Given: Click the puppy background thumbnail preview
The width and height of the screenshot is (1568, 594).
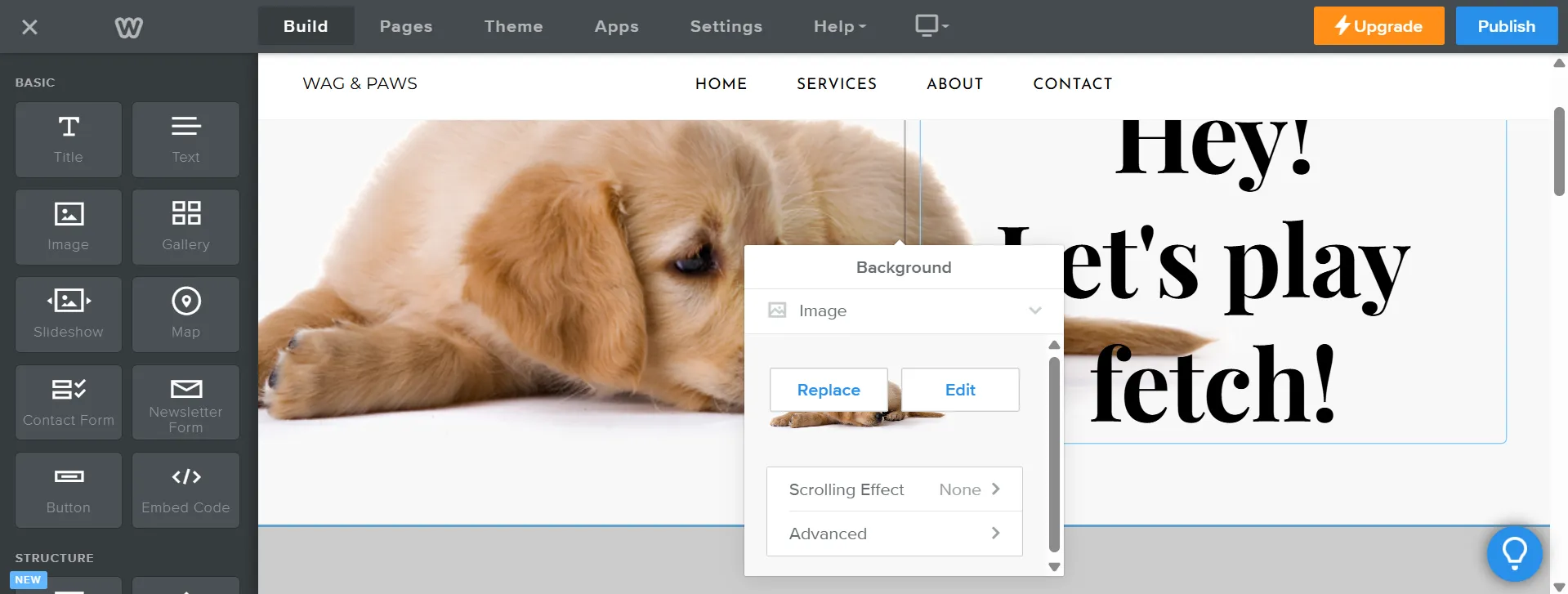Looking at the screenshot, I should pyautogui.click(x=858, y=420).
